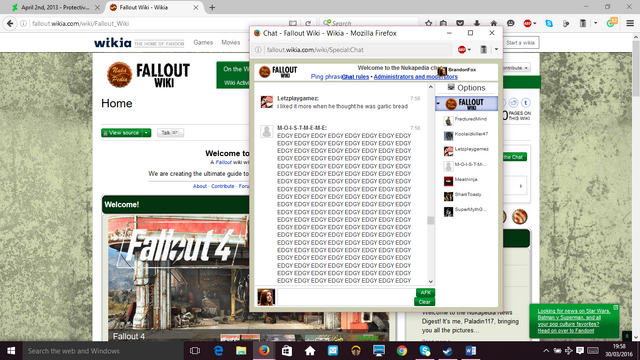This screenshot has height=360, width=640.
Task: Open the Firefox hamburger menu
Action: coord(630,24)
